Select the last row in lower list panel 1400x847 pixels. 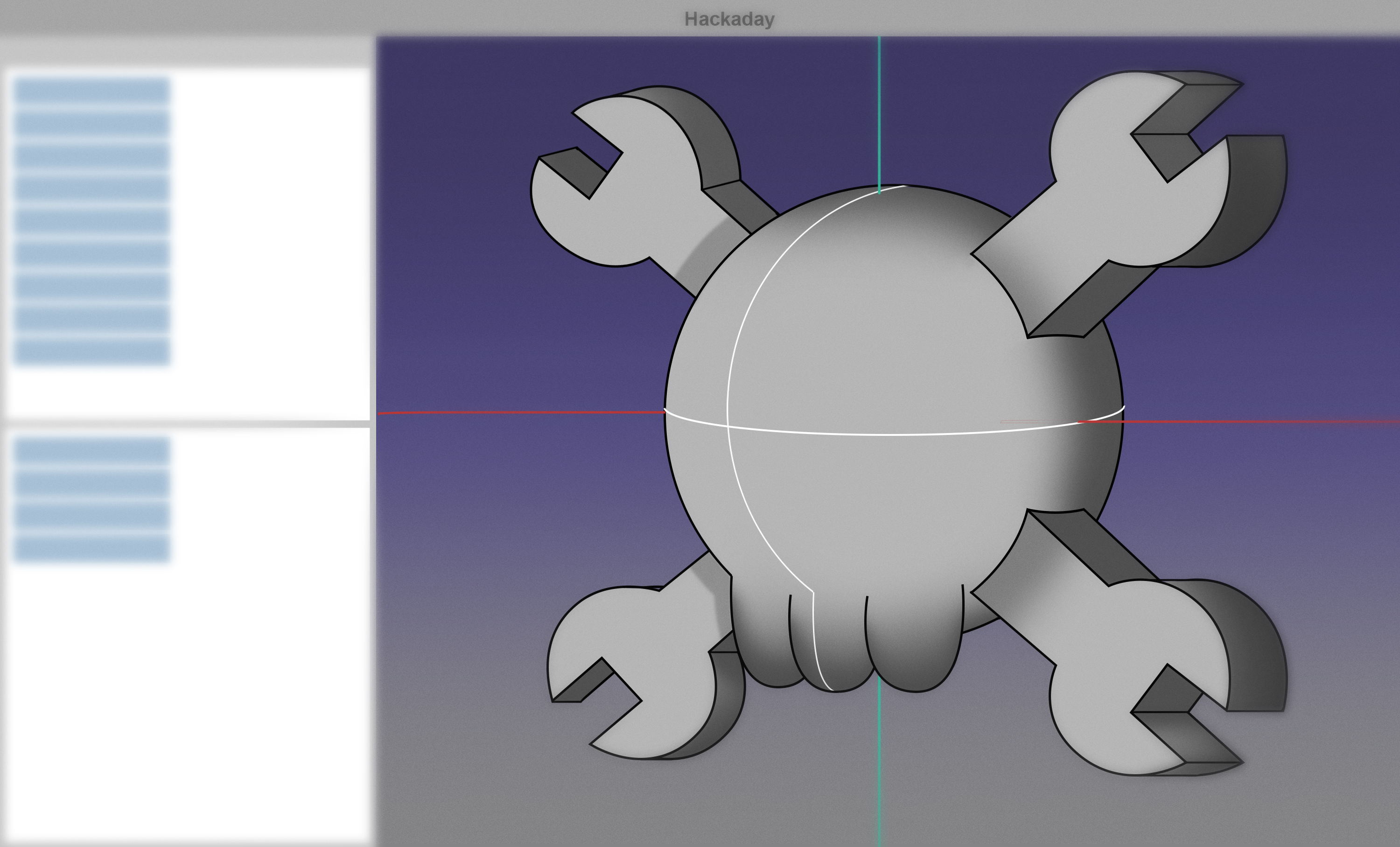point(91,548)
